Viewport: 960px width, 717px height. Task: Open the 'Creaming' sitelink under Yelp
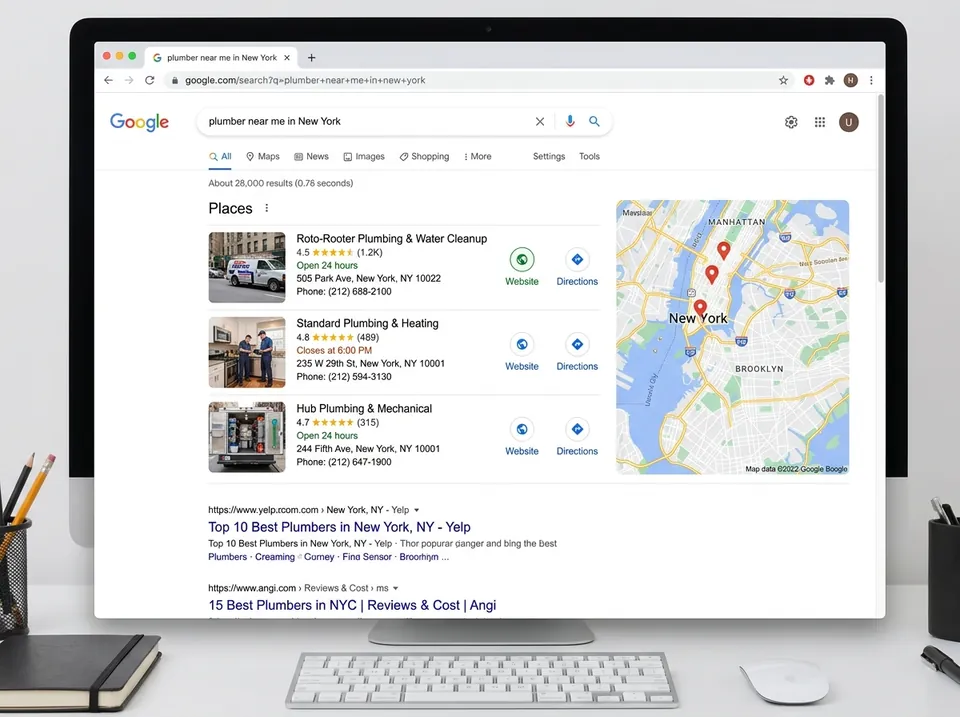click(275, 557)
